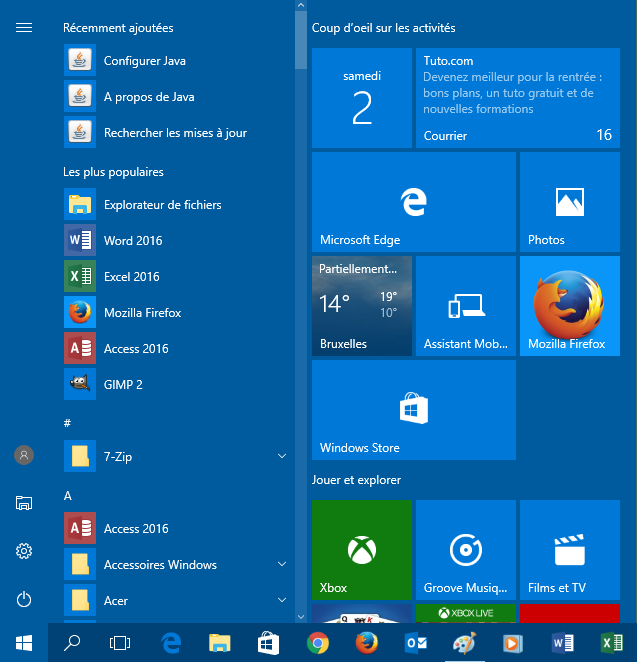Open GIMP 2 from the app list
The width and height of the screenshot is (637, 663).
tap(175, 384)
